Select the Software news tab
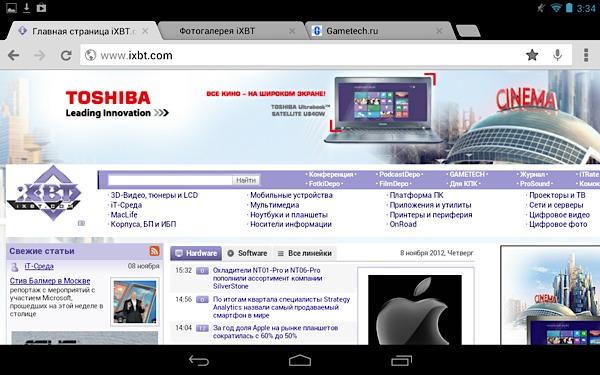This screenshot has height=375, width=600. click(247, 253)
